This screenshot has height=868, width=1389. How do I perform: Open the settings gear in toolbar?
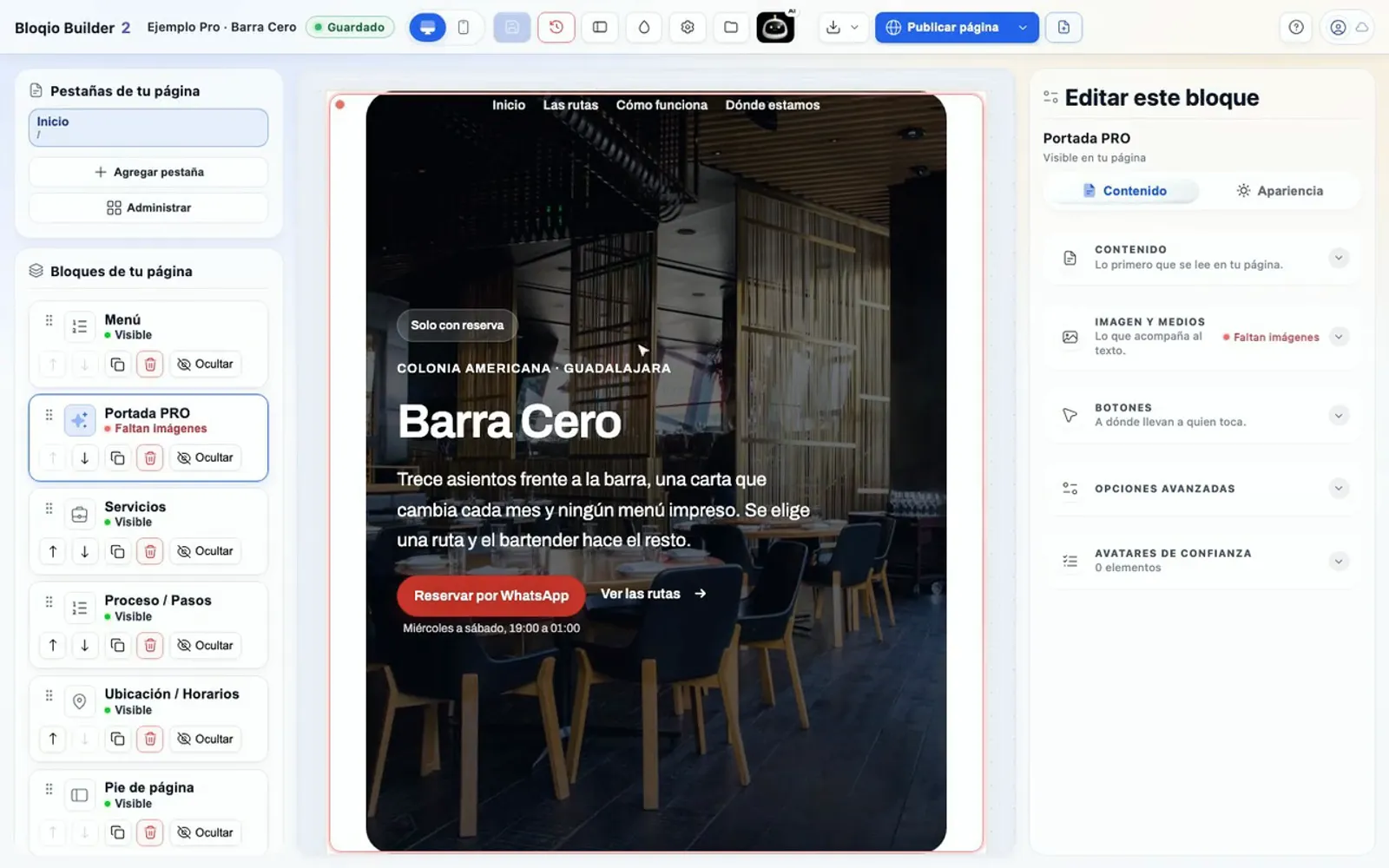[x=688, y=28]
